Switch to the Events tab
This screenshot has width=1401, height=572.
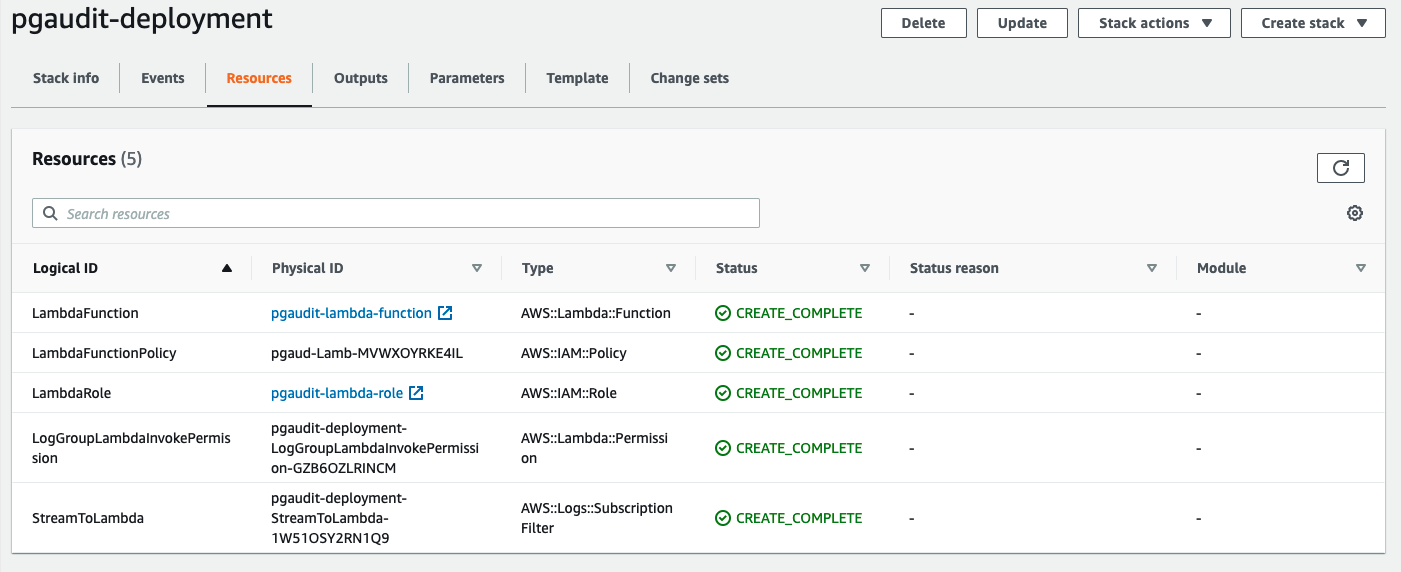[x=163, y=78]
